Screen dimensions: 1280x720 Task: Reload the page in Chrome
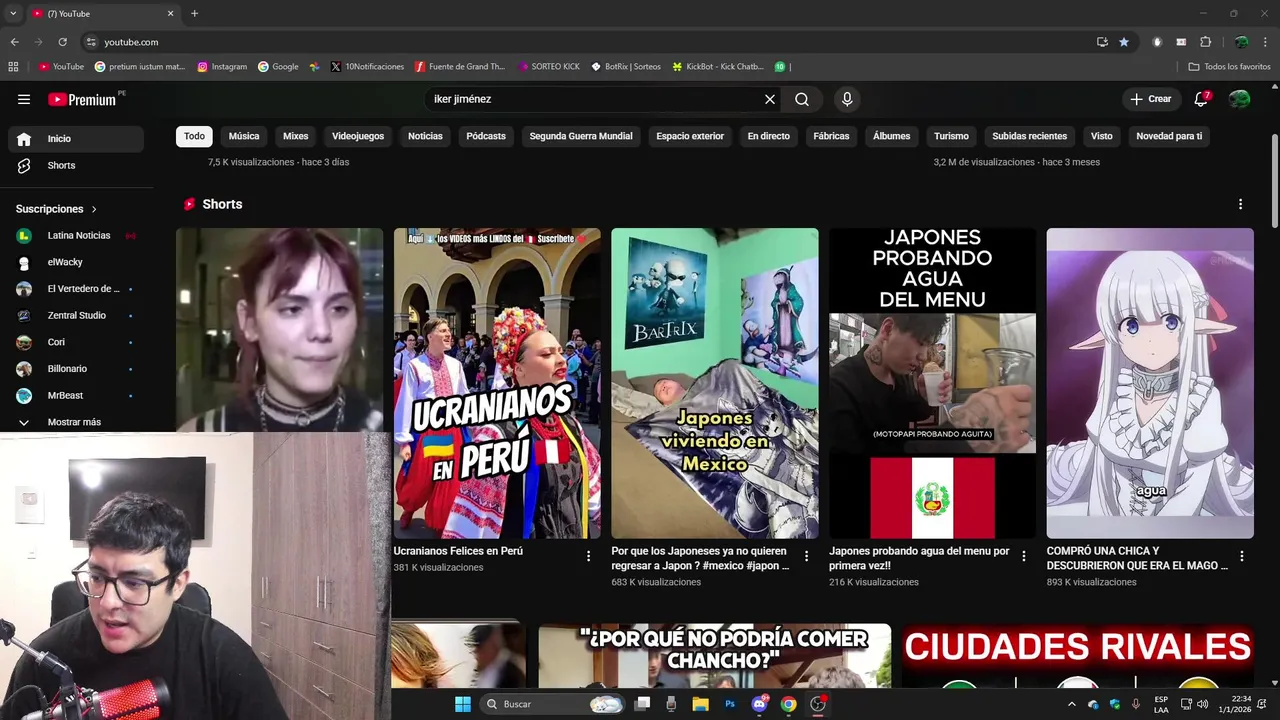62,42
